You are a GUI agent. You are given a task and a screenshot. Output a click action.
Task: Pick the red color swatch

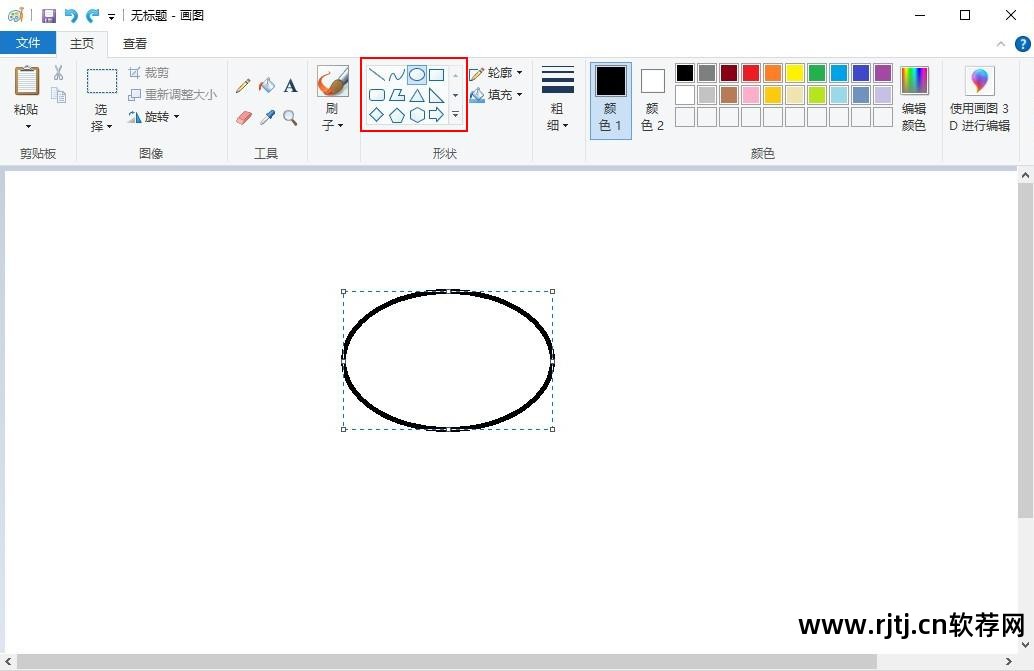tap(751, 73)
